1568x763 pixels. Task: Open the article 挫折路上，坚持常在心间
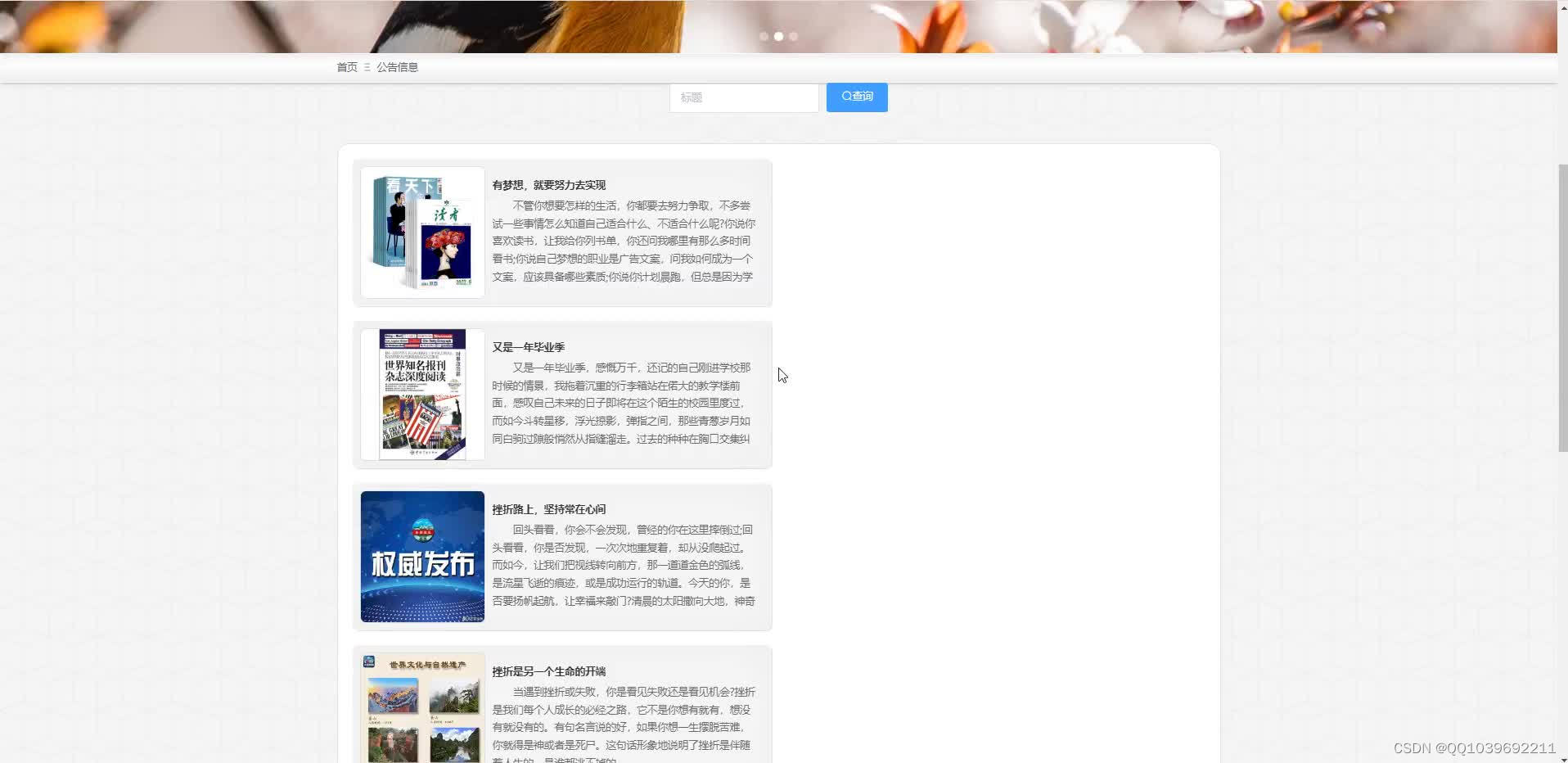(548, 508)
